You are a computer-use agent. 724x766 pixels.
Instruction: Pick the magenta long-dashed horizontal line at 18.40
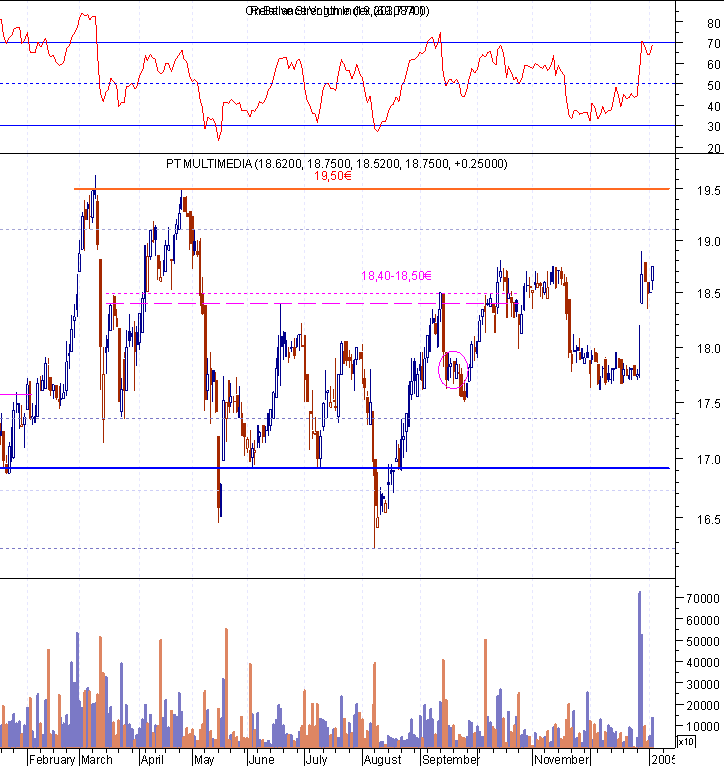(312, 303)
